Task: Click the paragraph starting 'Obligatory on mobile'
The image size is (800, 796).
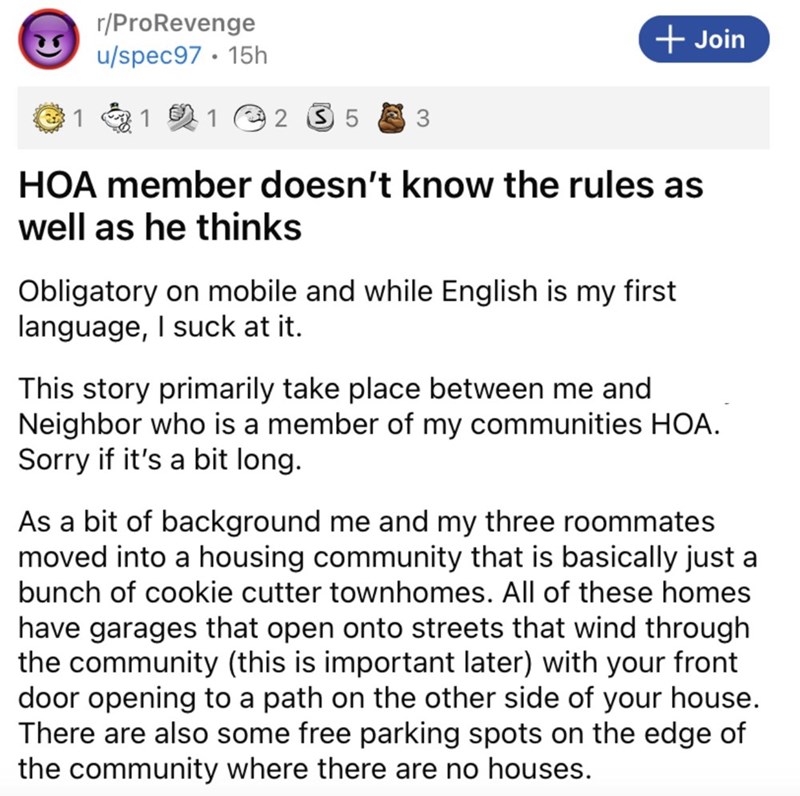Action: [x=346, y=308]
